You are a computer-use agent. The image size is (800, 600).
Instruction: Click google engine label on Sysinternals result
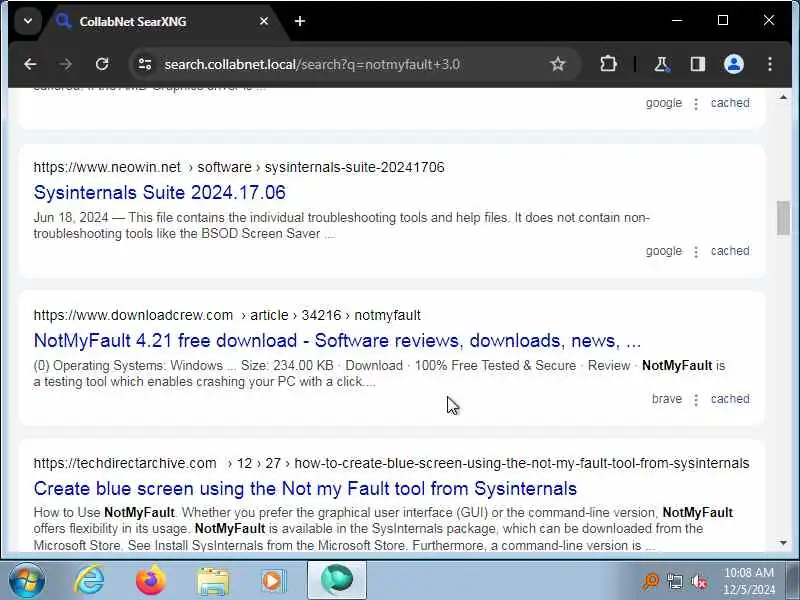pos(664,251)
